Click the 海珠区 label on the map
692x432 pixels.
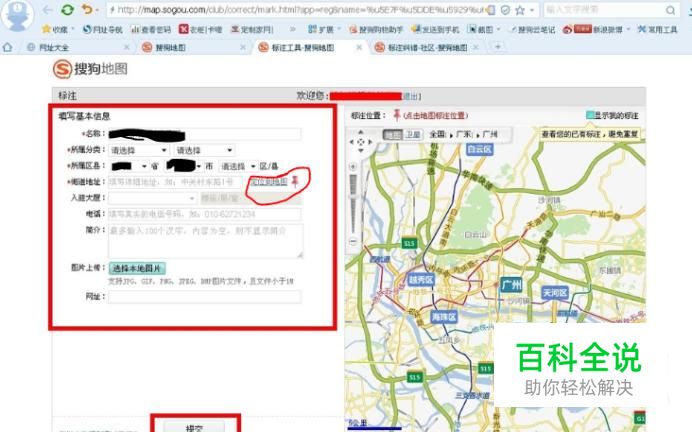pos(444,317)
